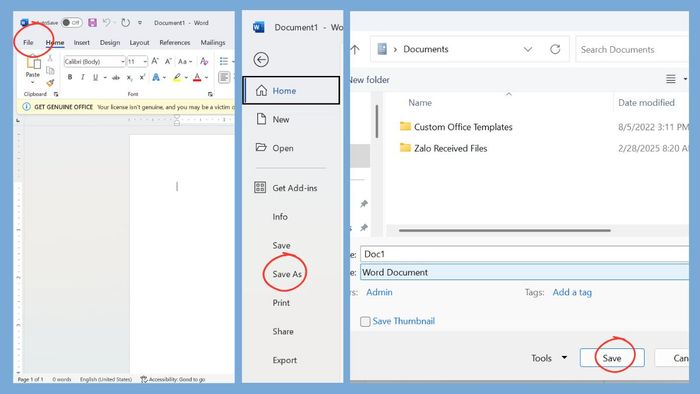700x394 pixels.
Task: Click the Cut scissors icon
Action: (50, 58)
